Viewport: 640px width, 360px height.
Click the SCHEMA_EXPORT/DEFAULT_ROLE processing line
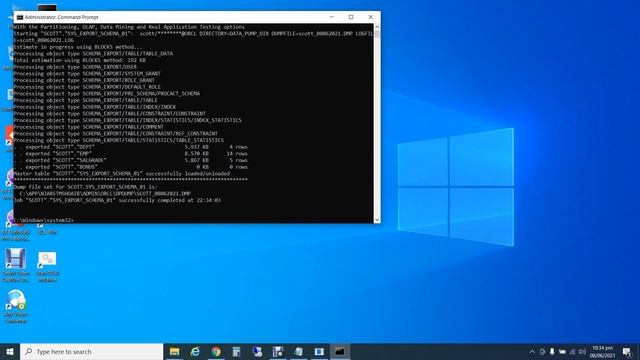(87, 87)
